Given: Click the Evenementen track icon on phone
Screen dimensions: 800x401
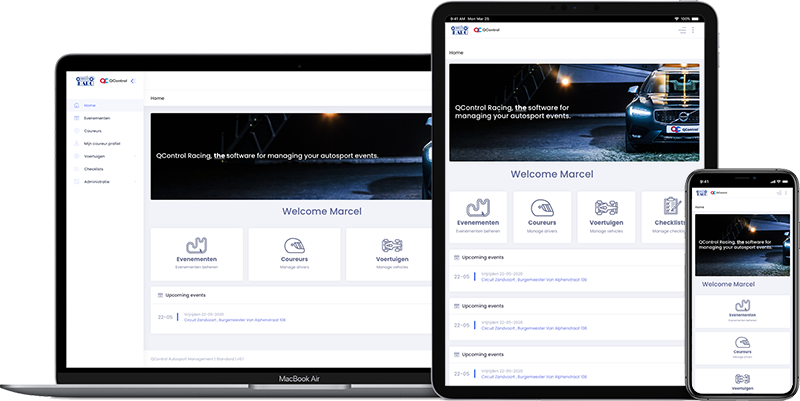Looking at the screenshot, I should point(742,306).
